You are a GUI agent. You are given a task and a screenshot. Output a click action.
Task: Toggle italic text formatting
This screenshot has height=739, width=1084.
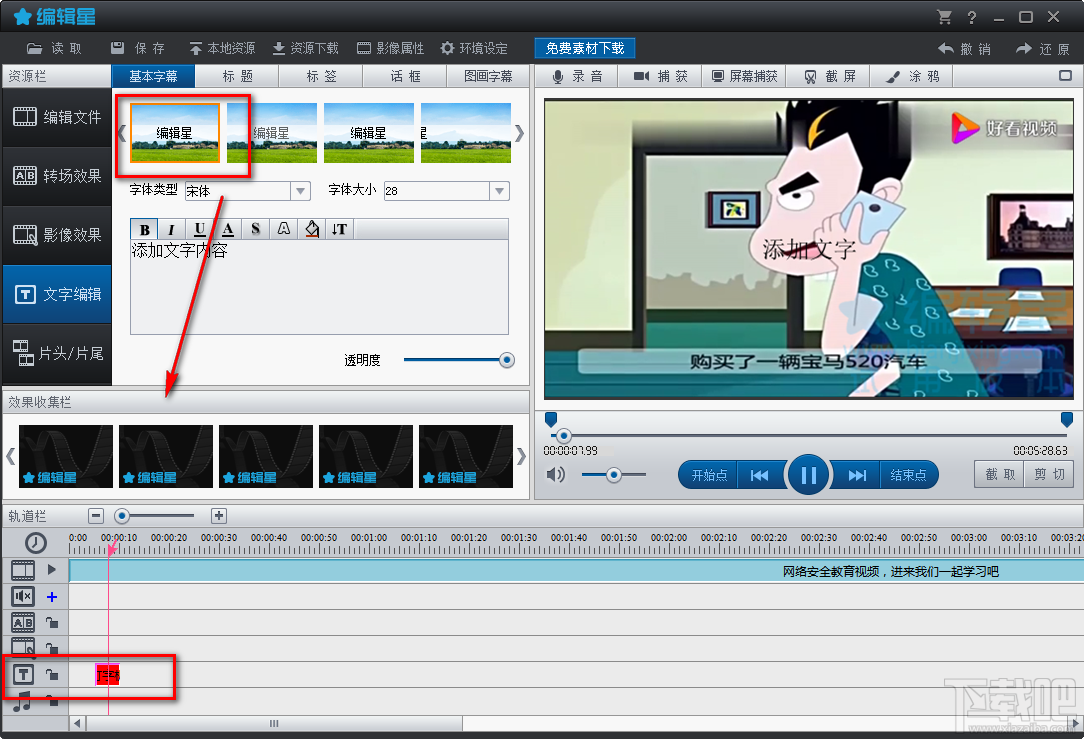[x=171, y=230]
